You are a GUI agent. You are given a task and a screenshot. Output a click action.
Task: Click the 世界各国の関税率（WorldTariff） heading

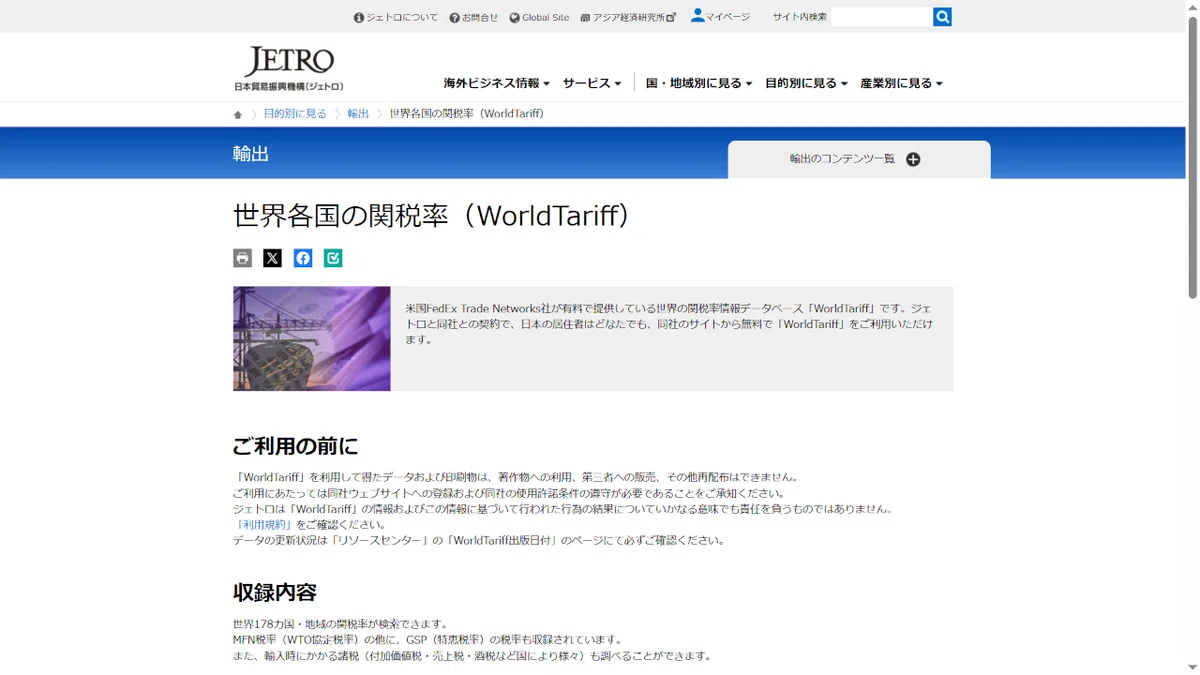click(x=432, y=216)
